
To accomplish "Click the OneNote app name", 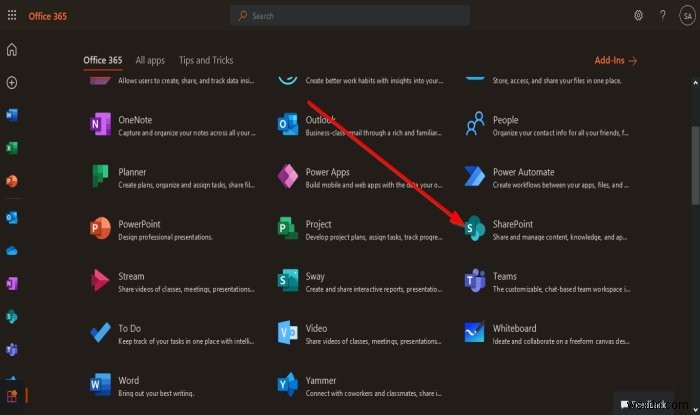I will pos(135,120).
